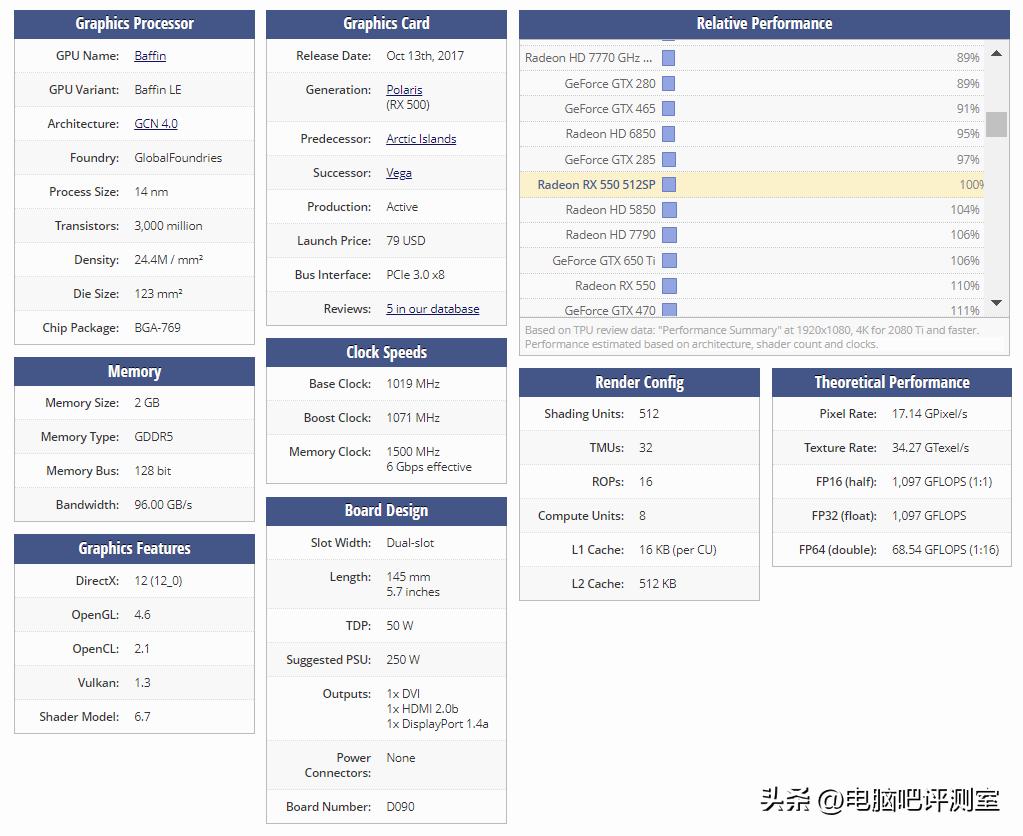
Task: Click the performance bar for GeForce GTX 465
Action: point(669,109)
